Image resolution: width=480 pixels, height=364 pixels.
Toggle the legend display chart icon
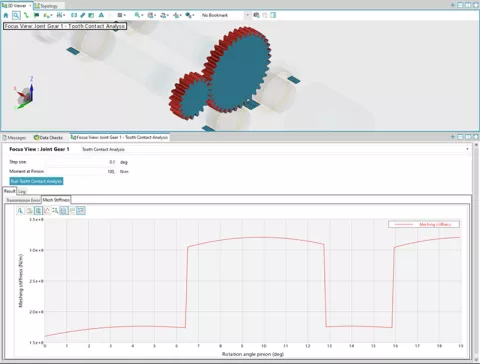click(x=81, y=211)
